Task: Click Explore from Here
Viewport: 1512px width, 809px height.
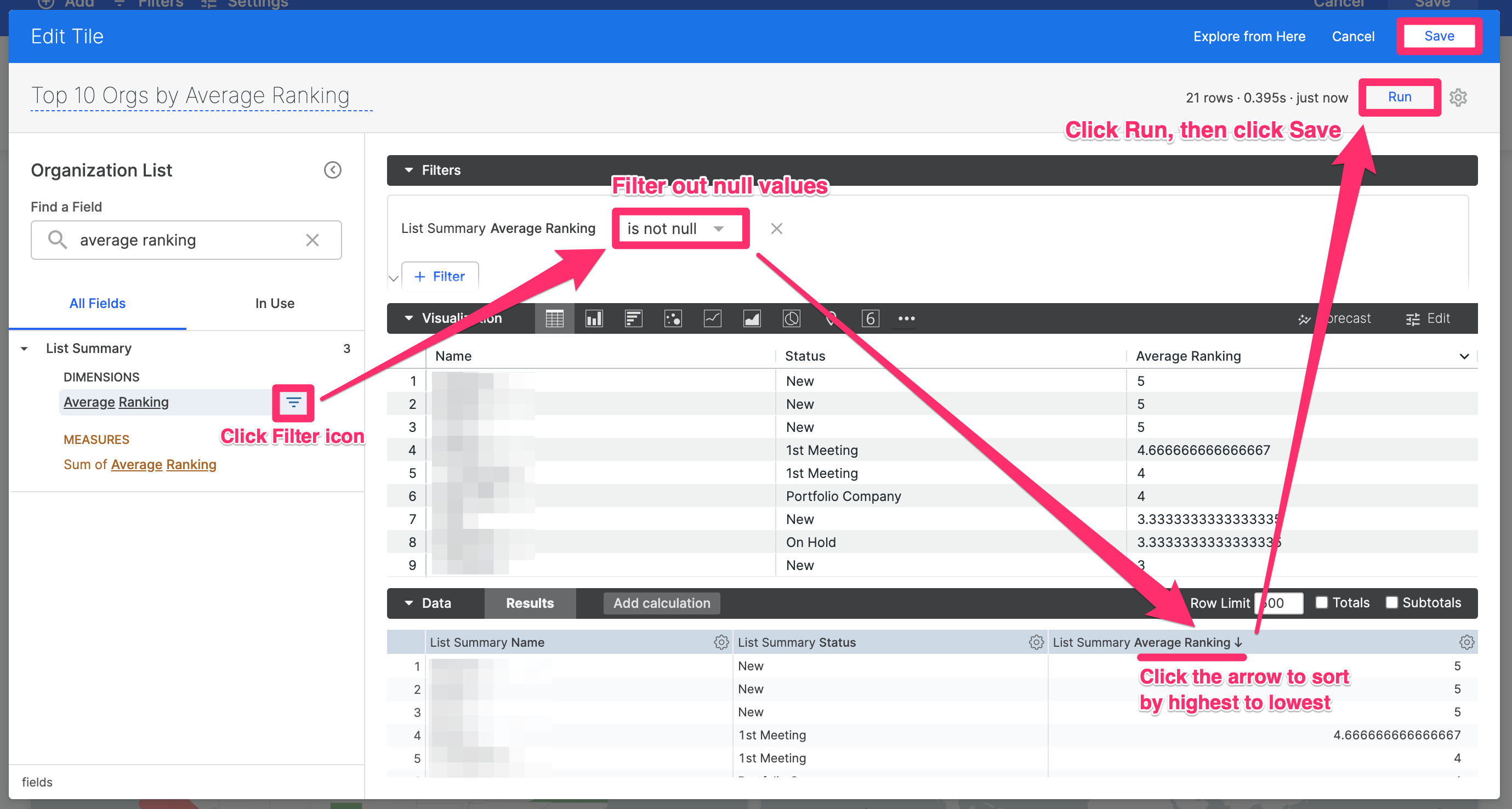Action: [1249, 36]
